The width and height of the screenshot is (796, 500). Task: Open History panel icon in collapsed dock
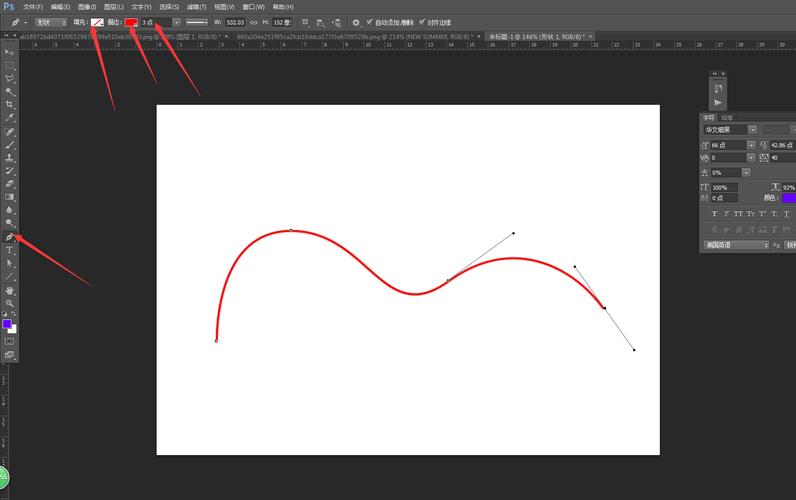tap(718, 89)
